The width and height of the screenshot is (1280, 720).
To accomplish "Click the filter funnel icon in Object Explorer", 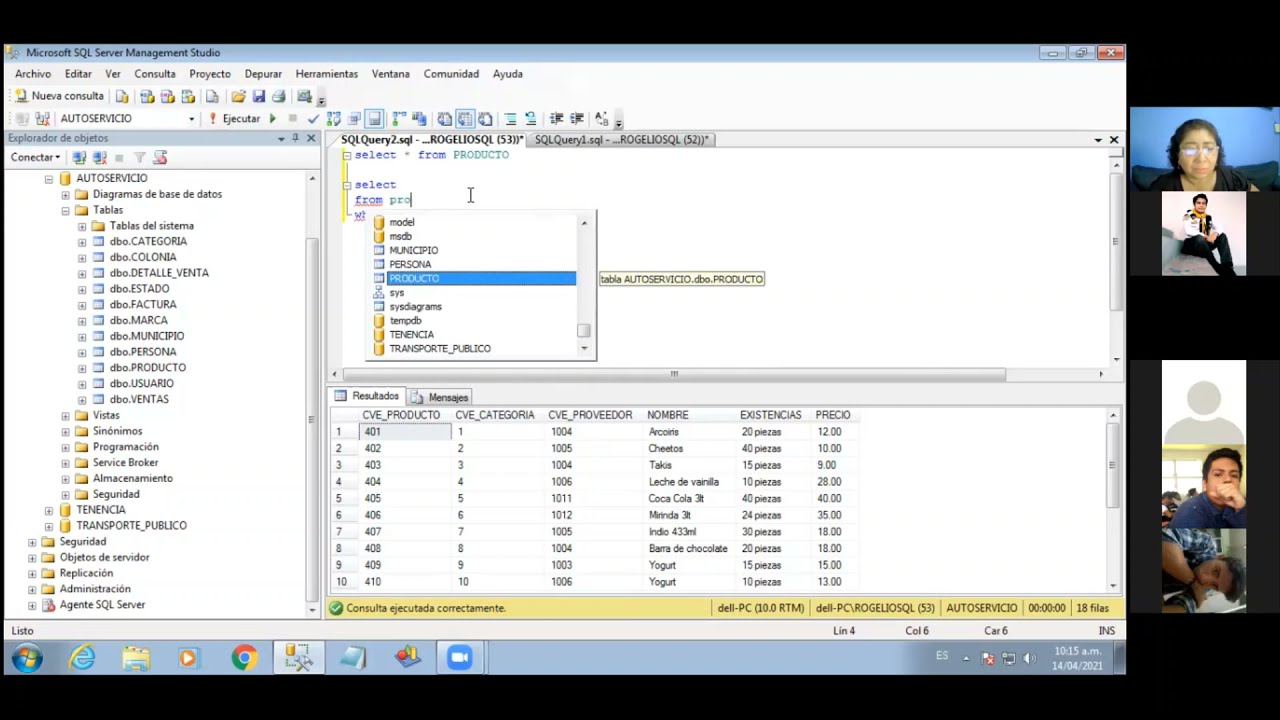I will coord(140,157).
